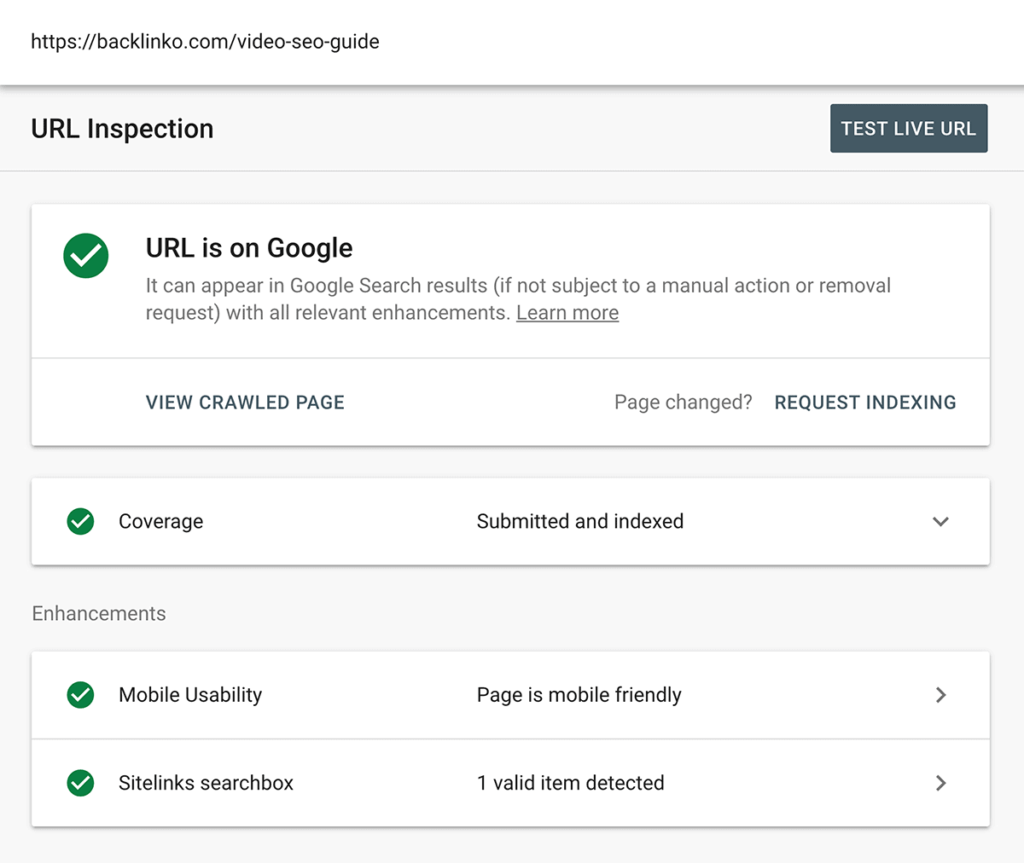Click REQUEST INDEXING
Image resolution: width=1024 pixels, height=863 pixels.
pyautogui.click(x=865, y=402)
